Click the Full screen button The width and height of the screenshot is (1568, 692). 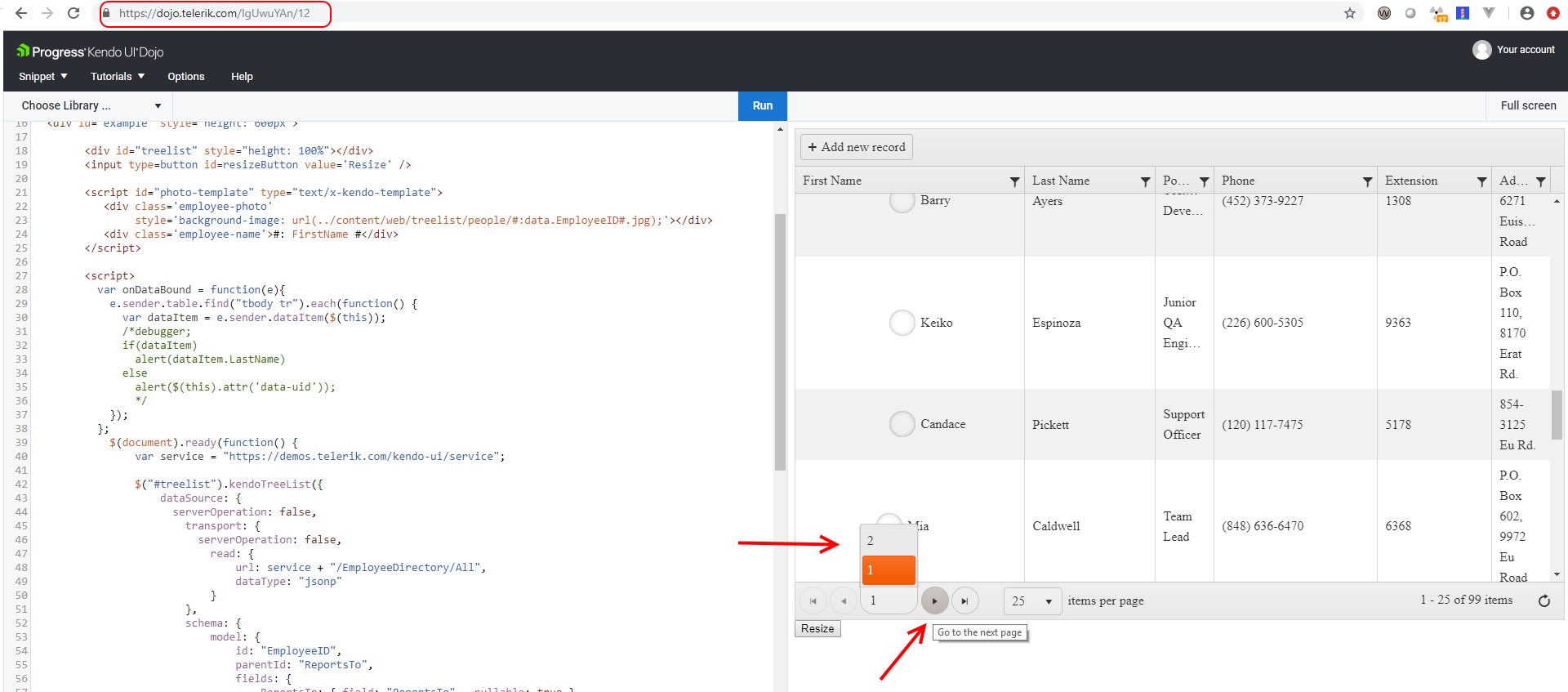(x=1528, y=105)
